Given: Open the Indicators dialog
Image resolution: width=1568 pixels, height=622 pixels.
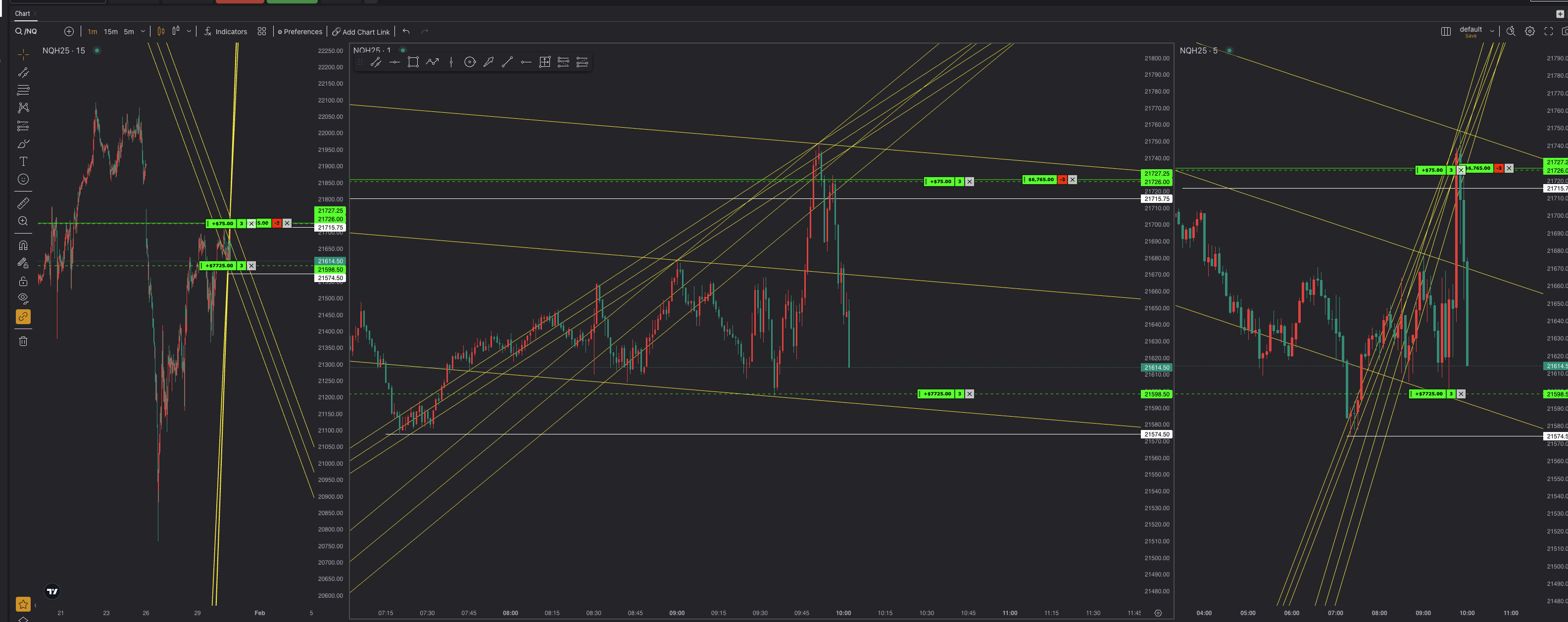Looking at the screenshot, I should [x=226, y=32].
